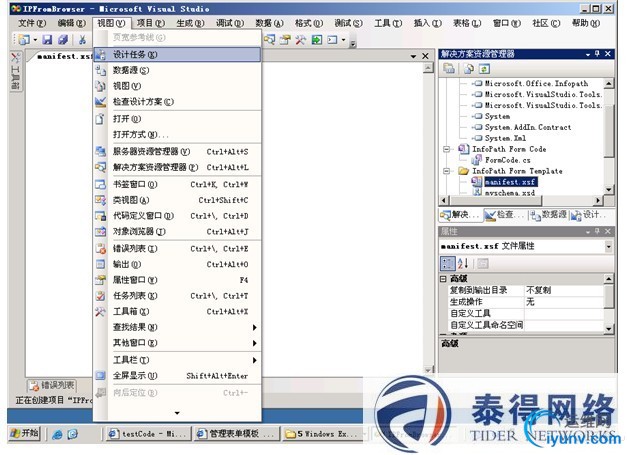Select Microsoft.Office.Infopath reference
The image size is (627, 455).
[536, 84]
